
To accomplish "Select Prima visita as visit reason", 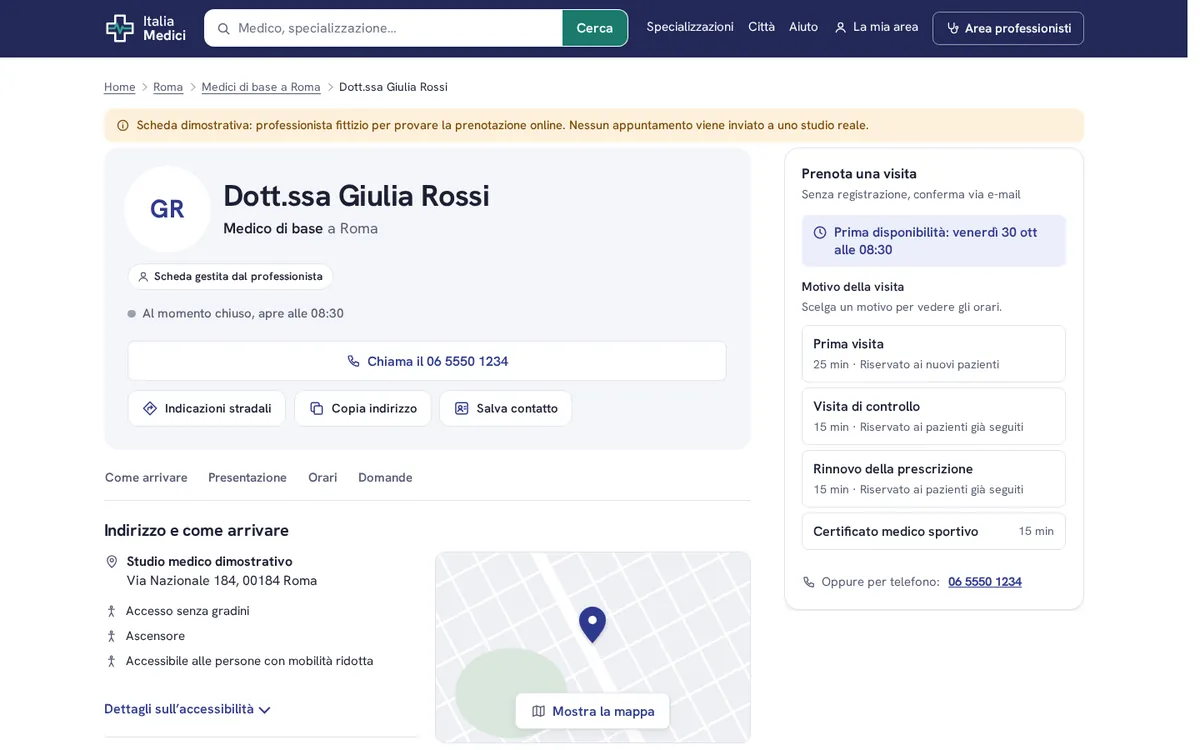I will (x=933, y=353).
